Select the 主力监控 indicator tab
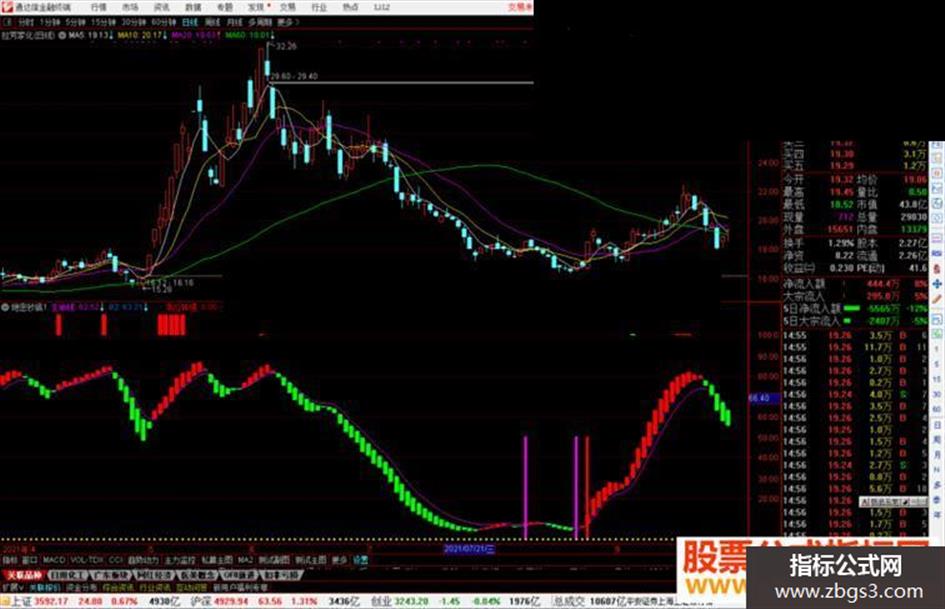This screenshot has height=609, width=945. click(180, 560)
